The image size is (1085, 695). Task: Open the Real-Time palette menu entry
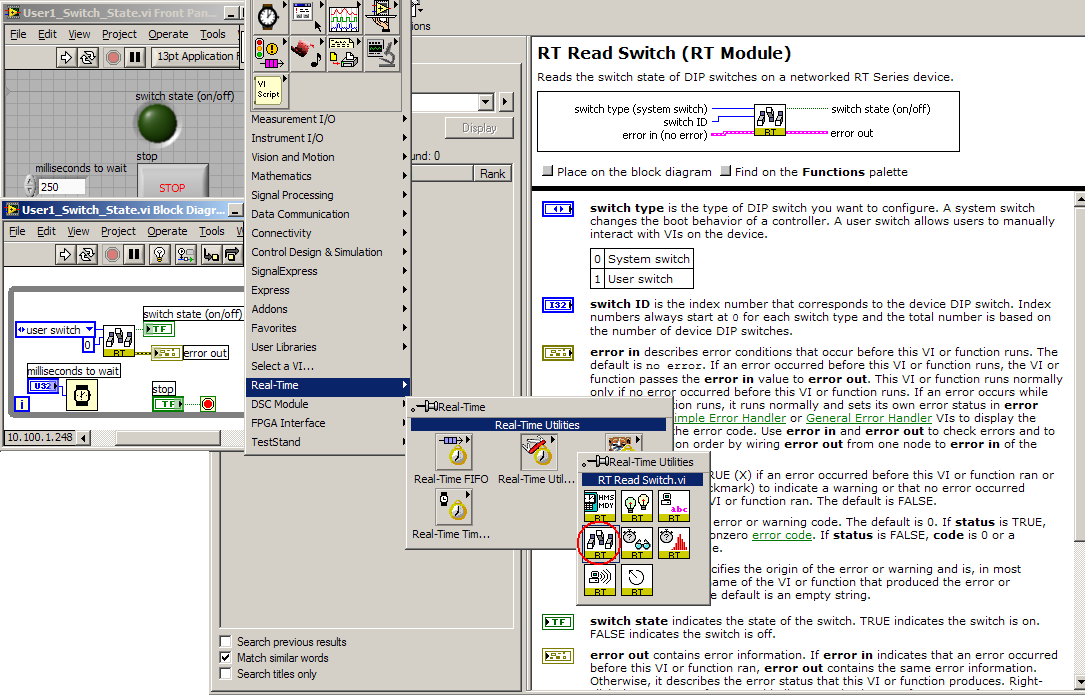pyautogui.click(x=328, y=385)
